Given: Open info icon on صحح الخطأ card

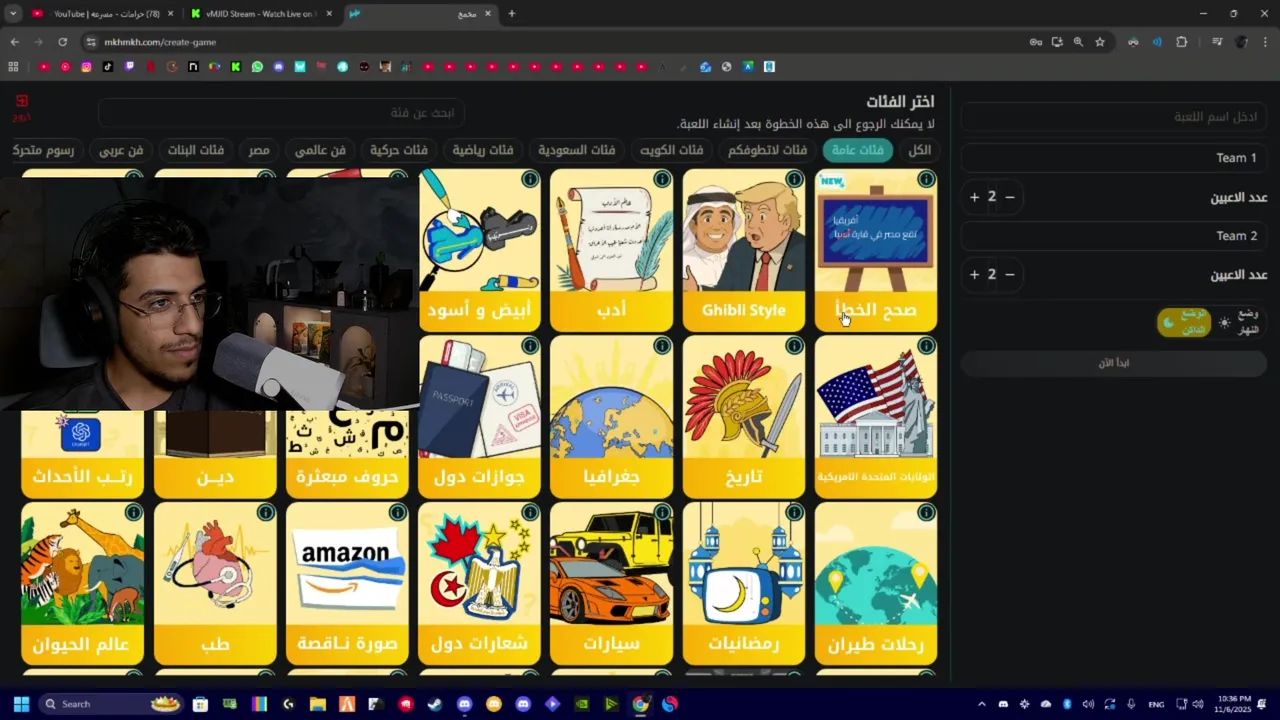Looking at the screenshot, I should click(x=926, y=179).
